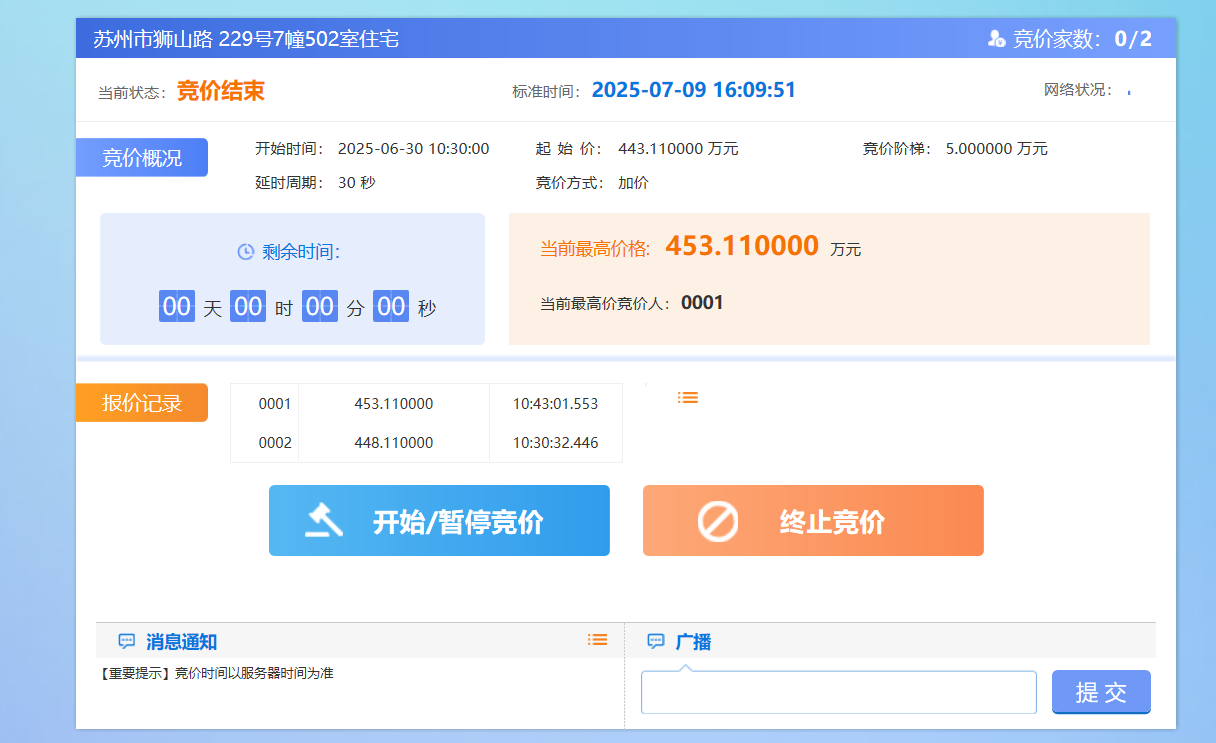Open the list icon in the 消息通知 header

[x=598, y=640]
